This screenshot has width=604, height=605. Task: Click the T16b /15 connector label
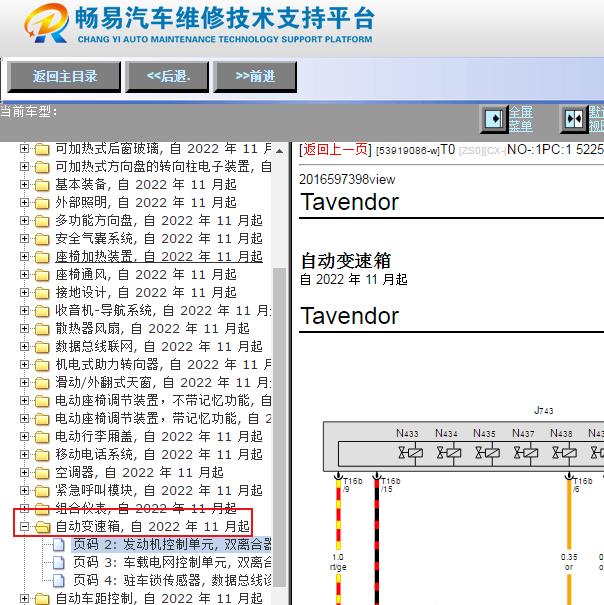point(390,485)
